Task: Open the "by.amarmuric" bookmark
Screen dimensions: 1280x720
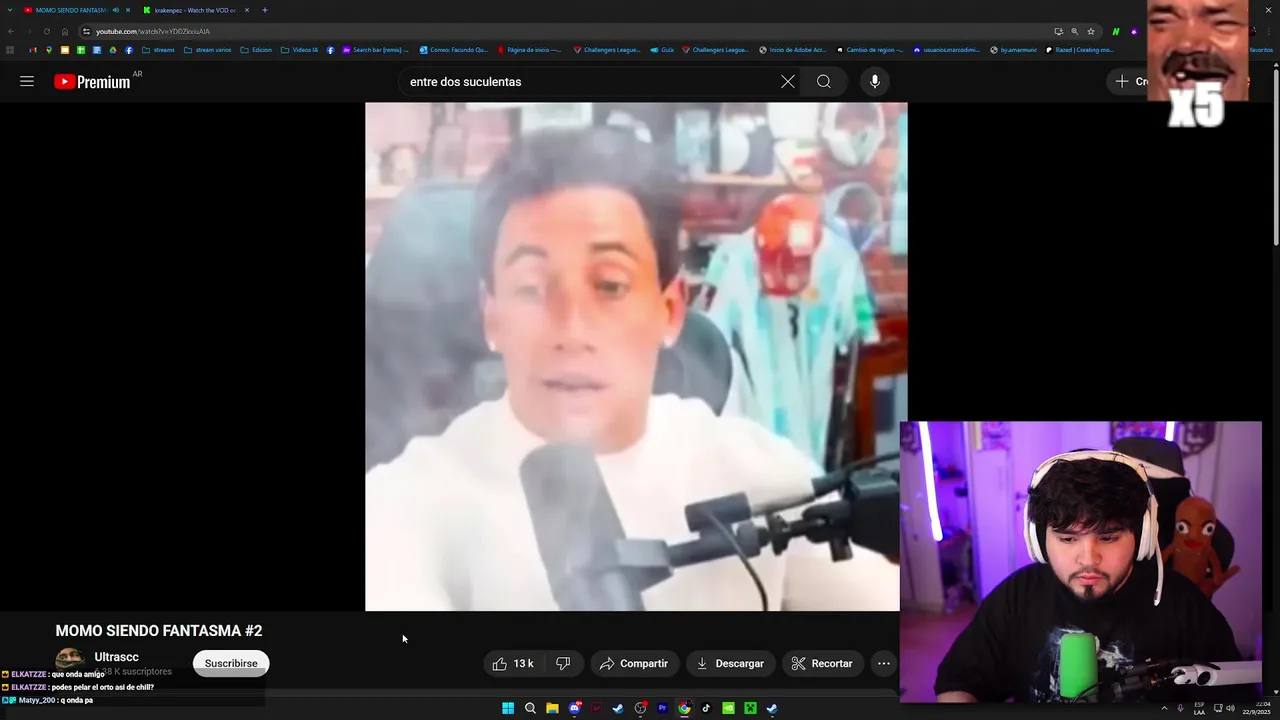Action: click(1013, 50)
